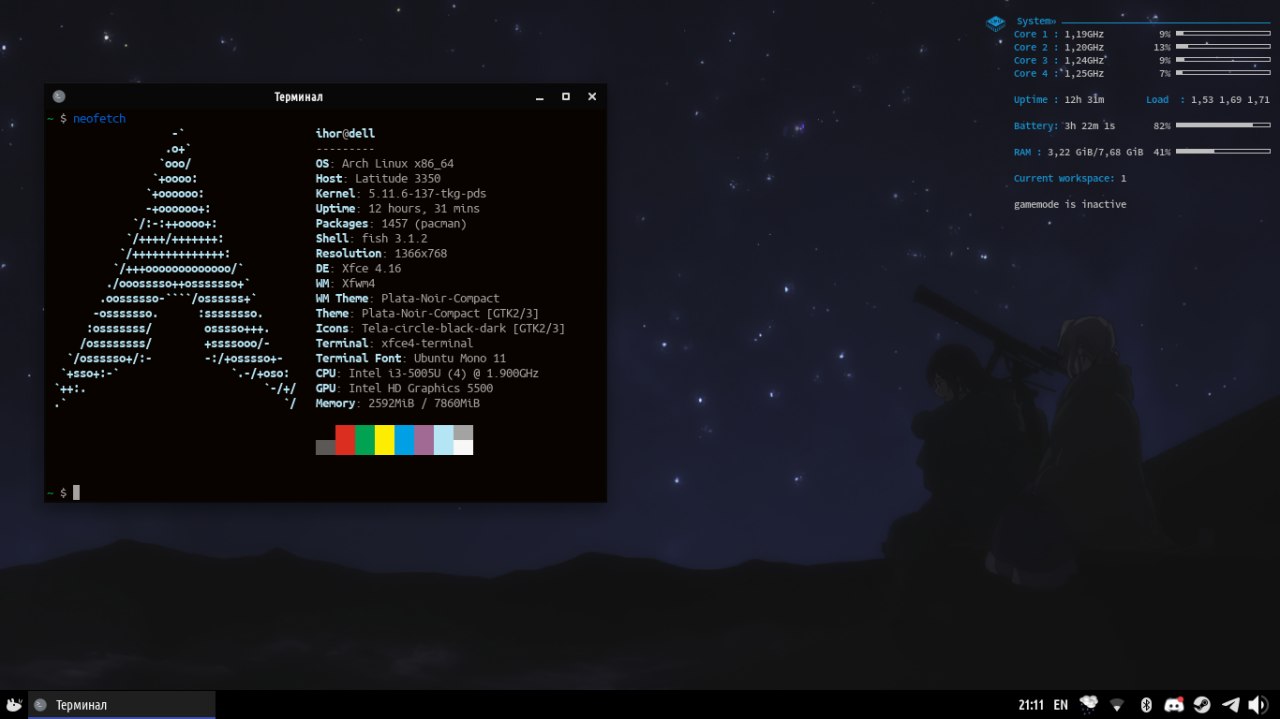Screen dimensions: 1280x719
Task: Open the 21:11 panel clock
Action: (1031, 705)
